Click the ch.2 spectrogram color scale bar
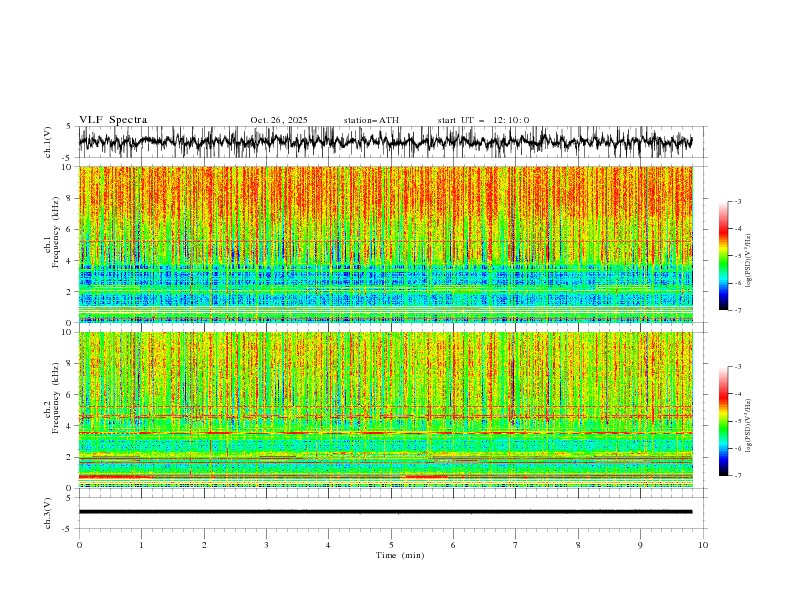 (723, 421)
